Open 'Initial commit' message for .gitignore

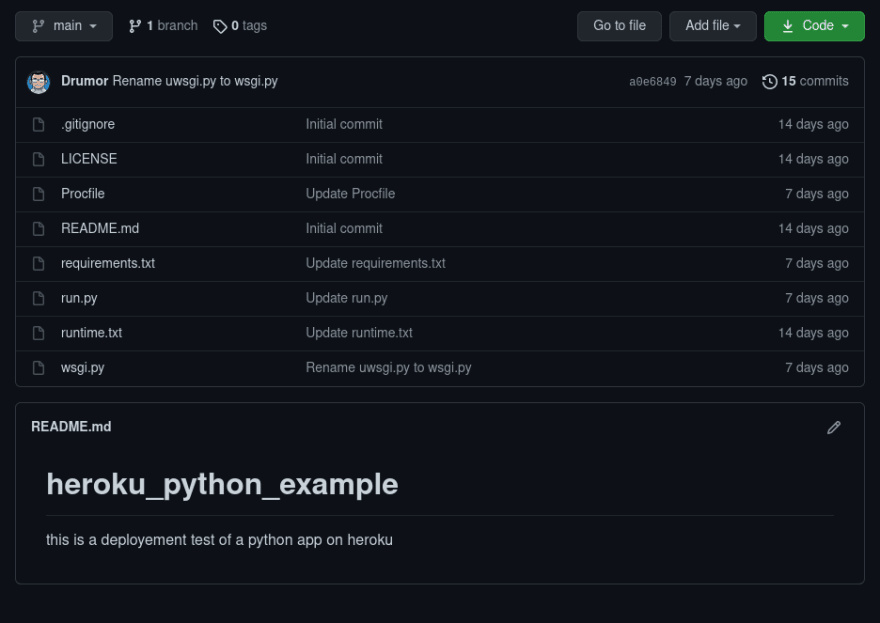[344, 125]
